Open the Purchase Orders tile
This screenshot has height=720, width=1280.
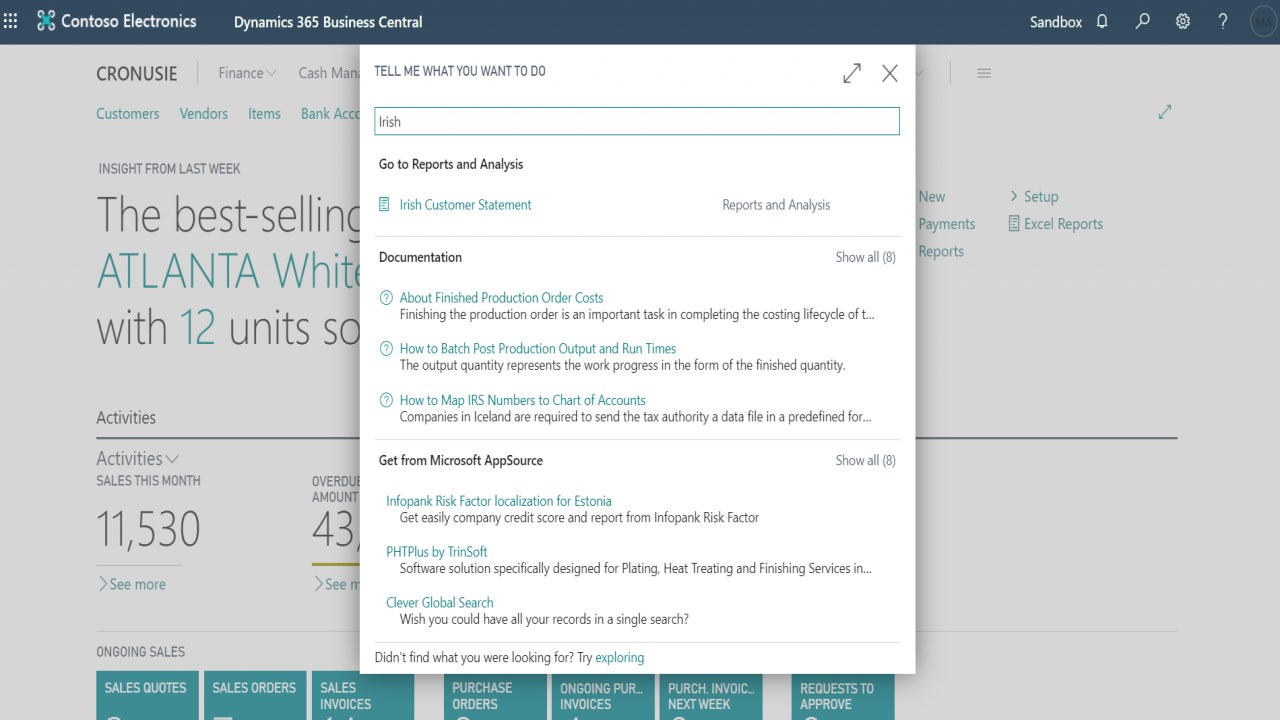click(x=495, y=696)
